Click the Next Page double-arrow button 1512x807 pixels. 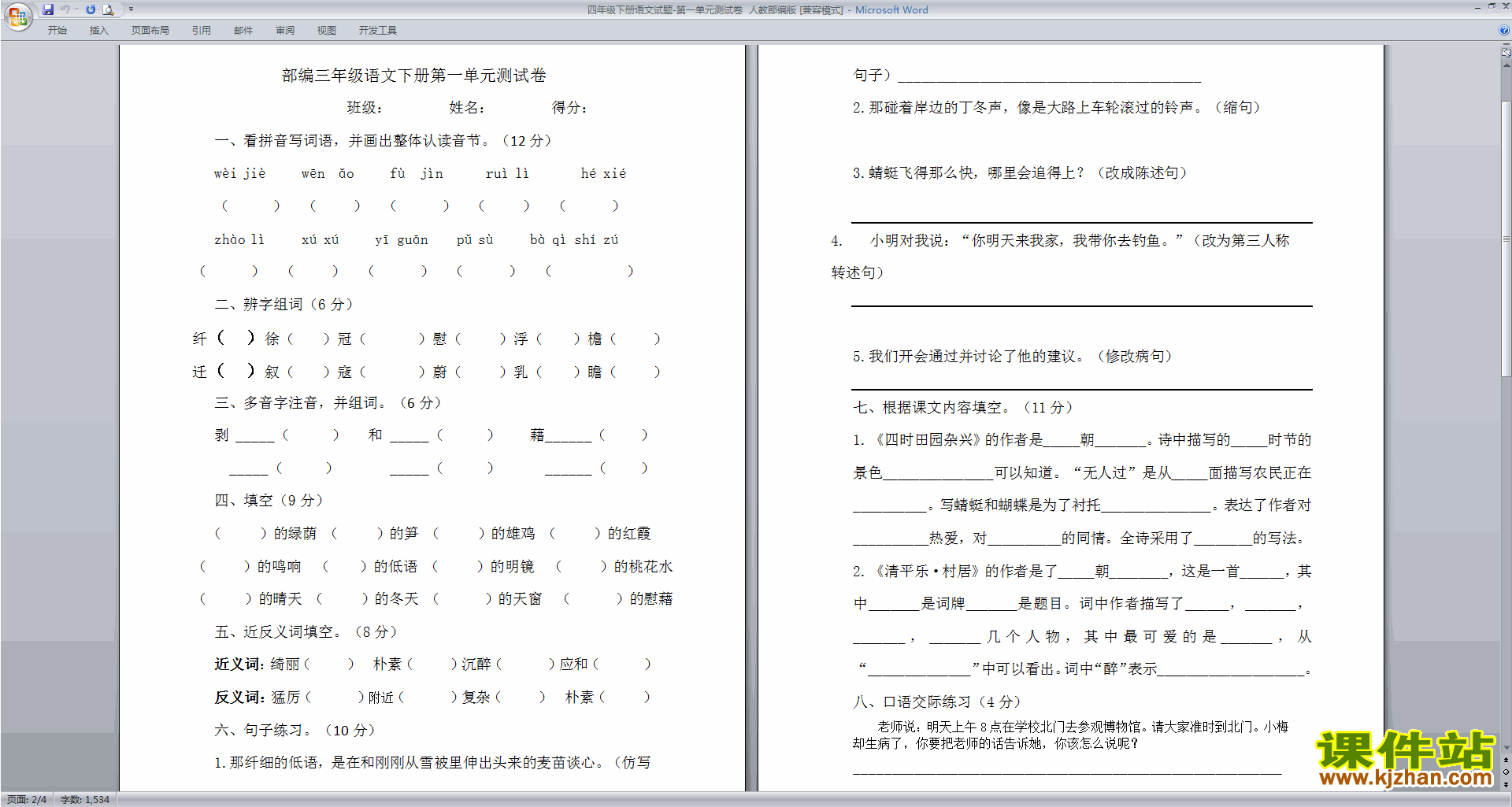click(x=1506, y=784)
